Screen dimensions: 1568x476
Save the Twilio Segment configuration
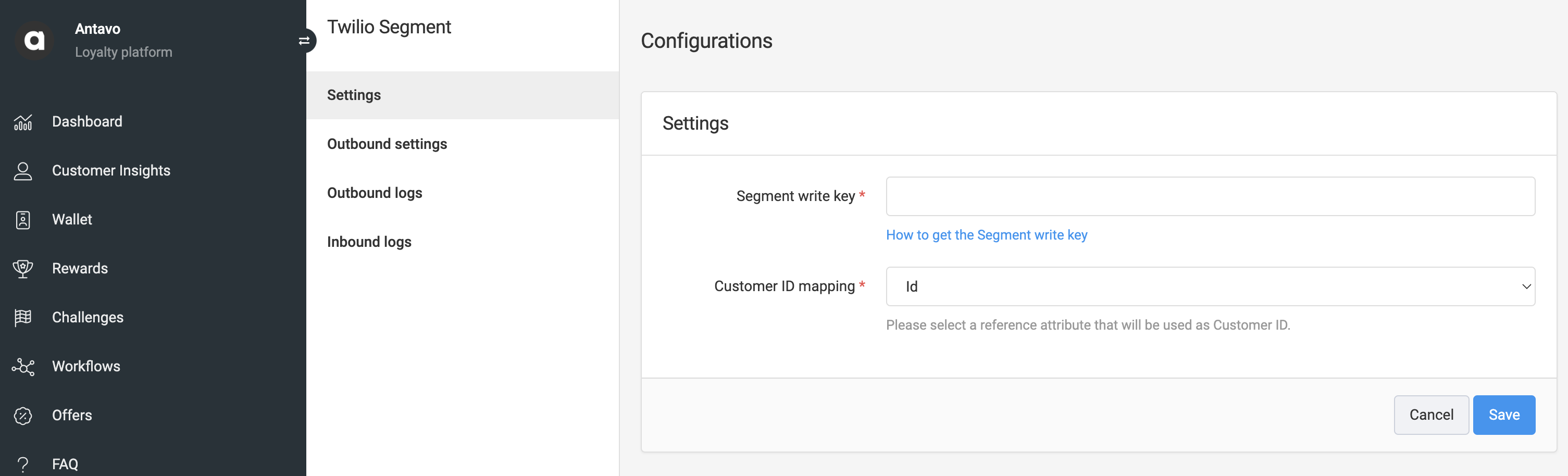[1504, 415]
